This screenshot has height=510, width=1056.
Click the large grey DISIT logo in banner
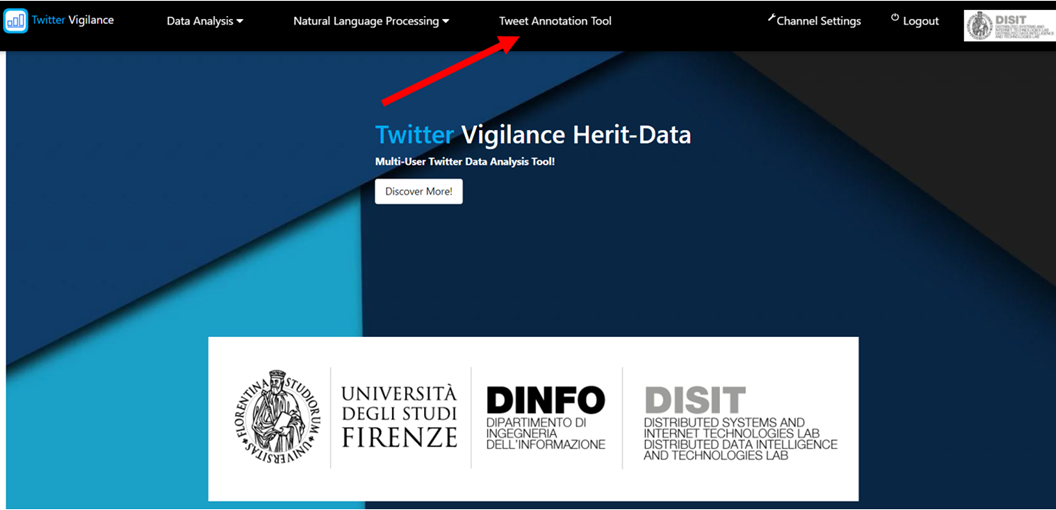(695, 400)
